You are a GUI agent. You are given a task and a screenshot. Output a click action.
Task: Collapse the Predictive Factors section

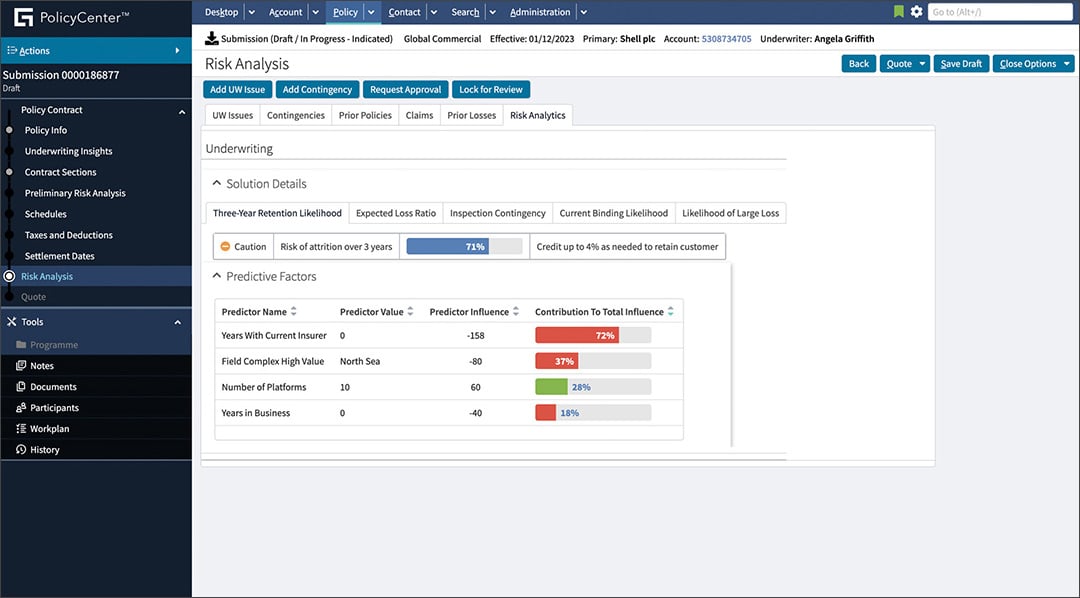[217, 276]
